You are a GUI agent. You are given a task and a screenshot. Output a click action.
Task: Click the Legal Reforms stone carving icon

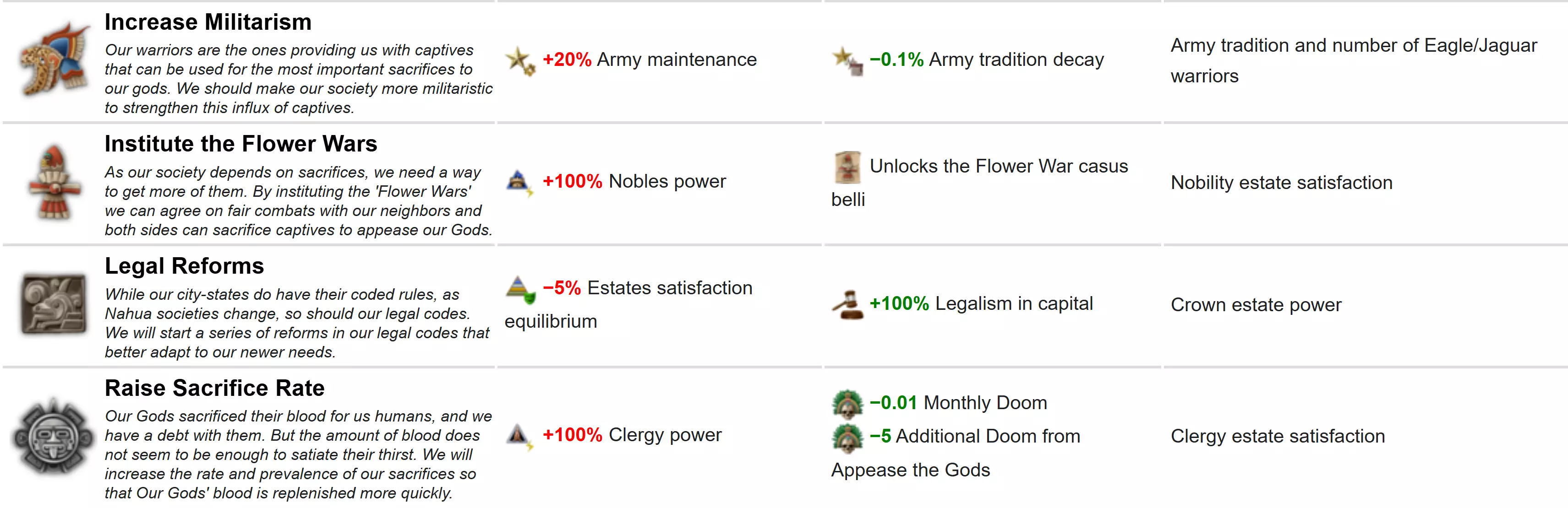point(54,303)
